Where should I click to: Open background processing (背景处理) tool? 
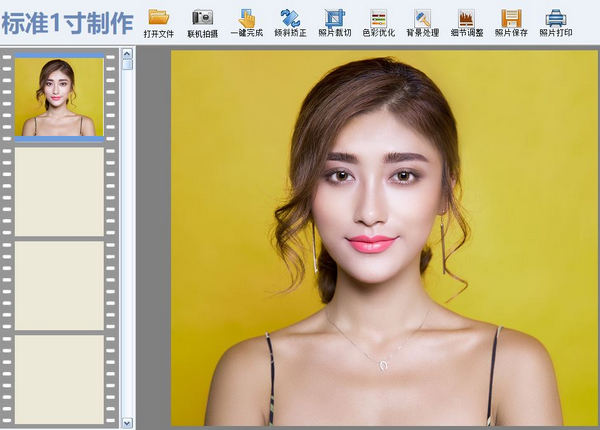pyautogui.click(x=422, y=17)
